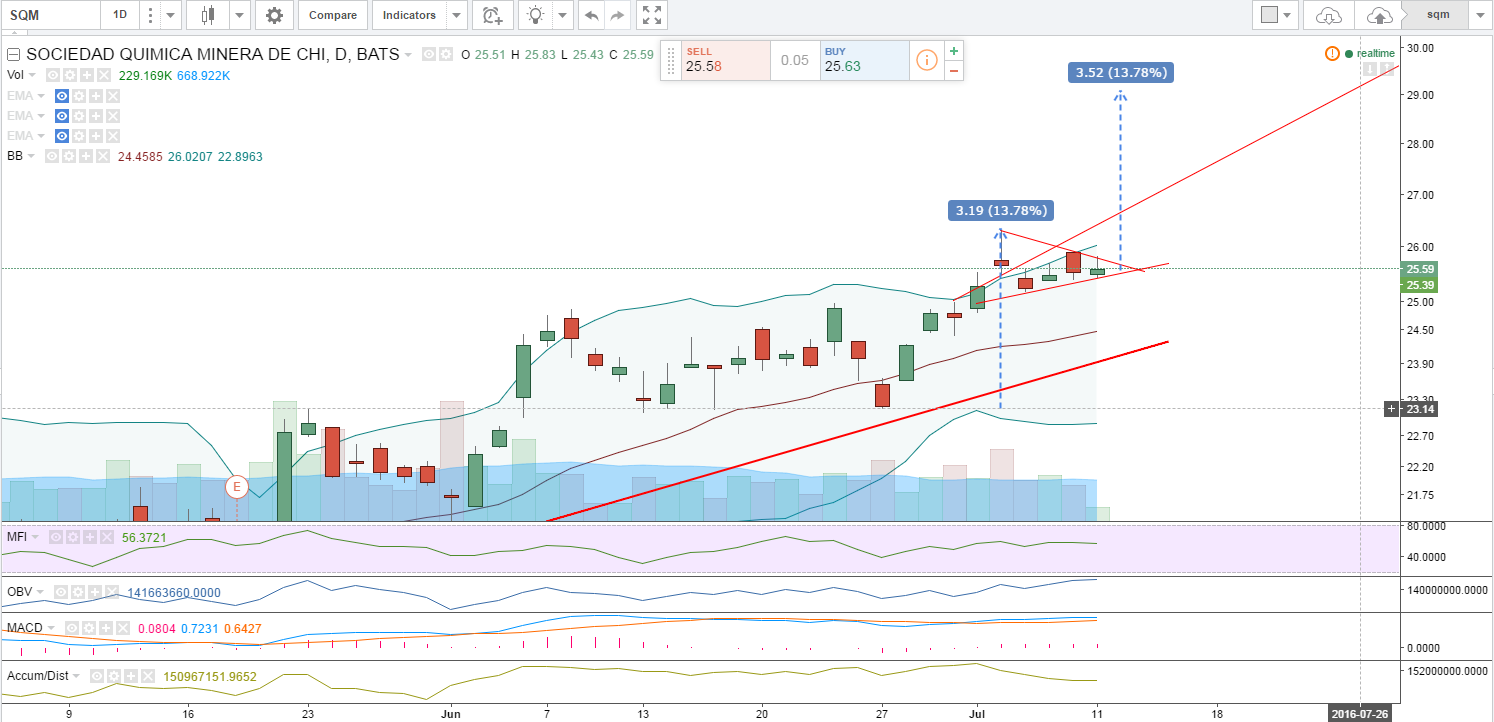Add indicator on Accum/Dist via plus icon
1494x722 pixels.
coord(131,676)
